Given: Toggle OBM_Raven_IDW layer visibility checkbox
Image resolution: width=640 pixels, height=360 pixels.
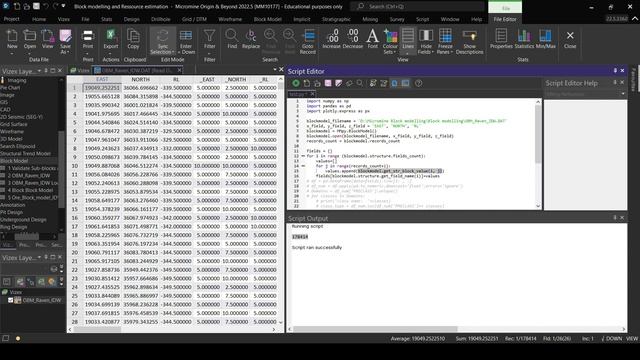Looking at the screenshot, I should click(x=11, y=300).
